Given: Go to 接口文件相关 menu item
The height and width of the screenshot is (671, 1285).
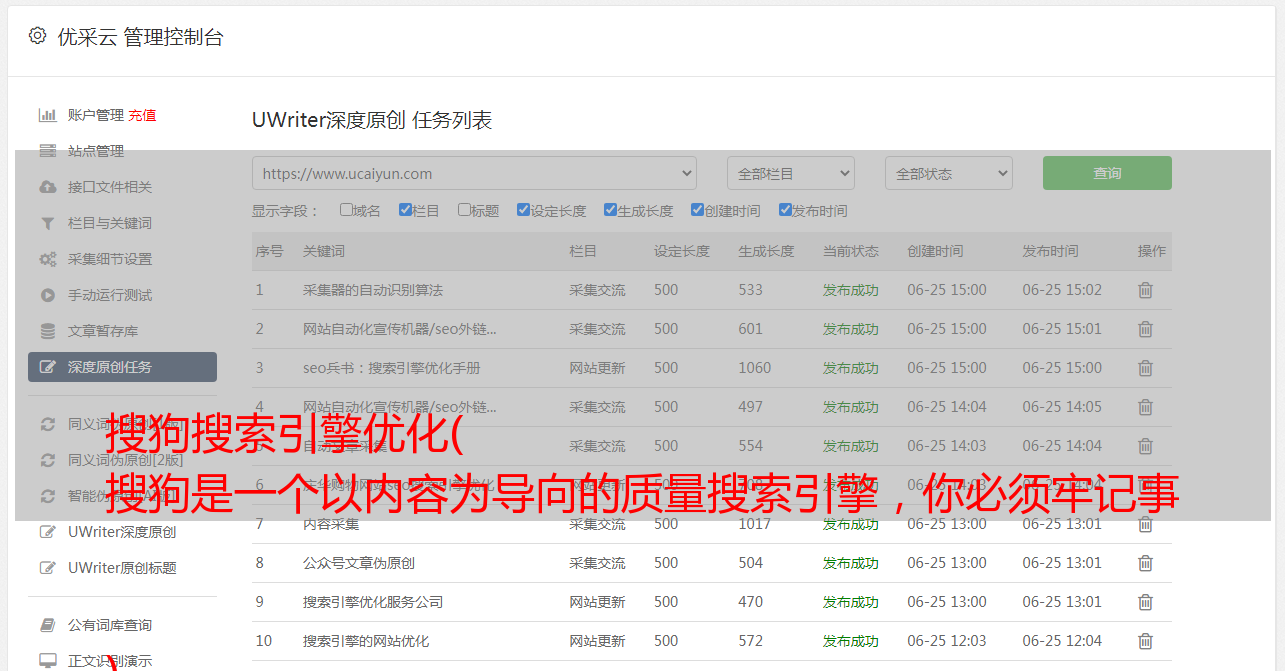Looking at the screenshot, I should [x=110, y=187].
